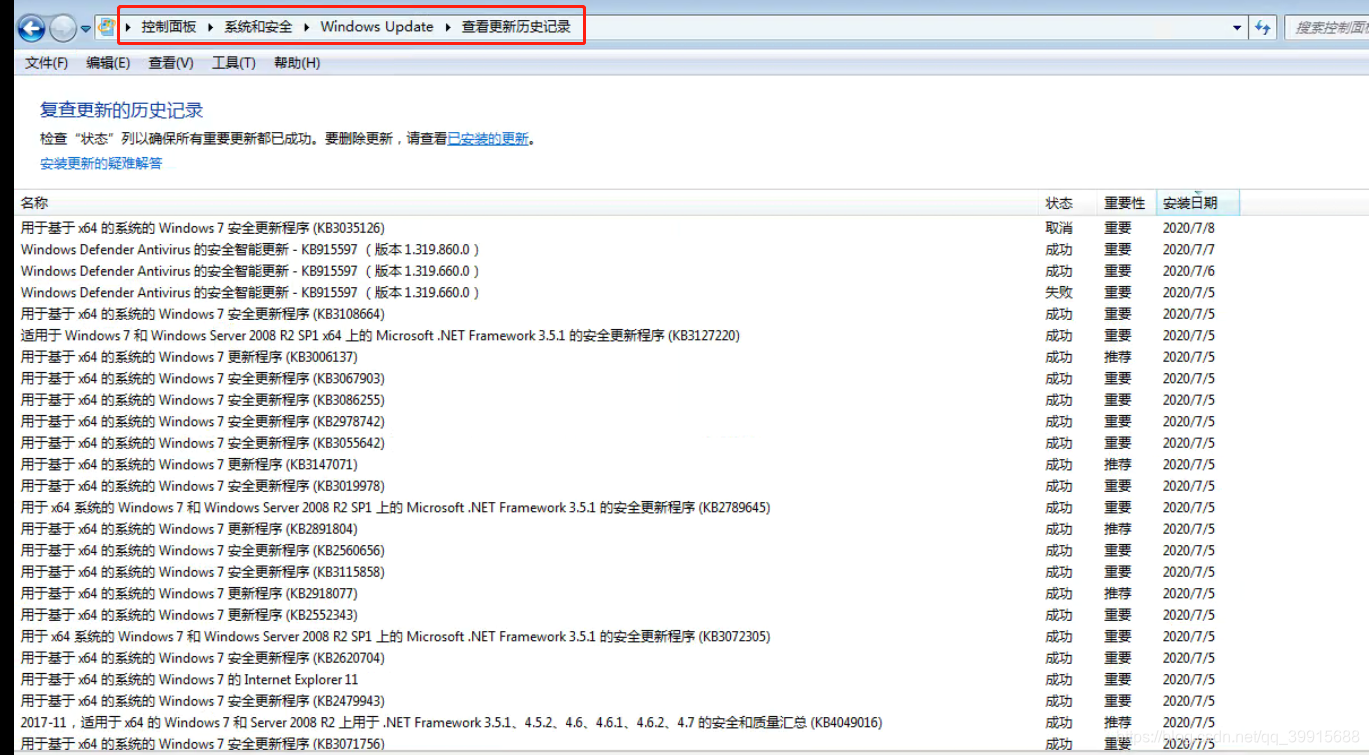Click 推荐 importance in KB4049016 row
Image resolution: width=1369 pixels, height=755 pixels.
[1118, 722]
